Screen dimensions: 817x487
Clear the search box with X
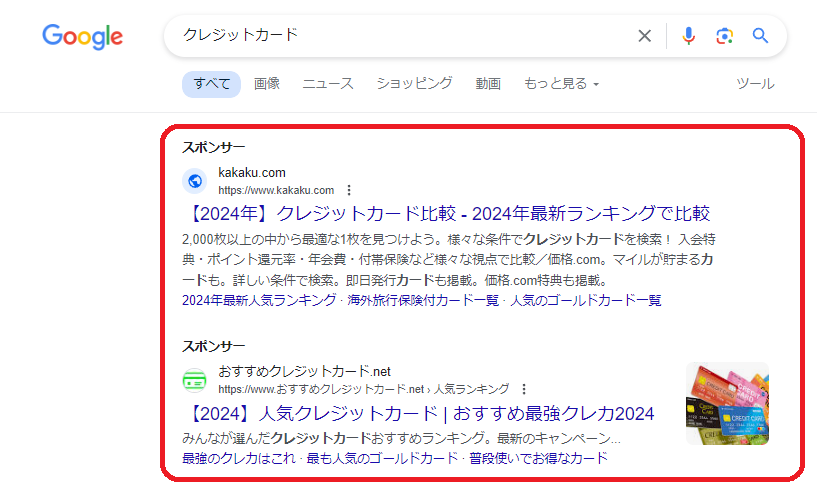tap(645, 36)
